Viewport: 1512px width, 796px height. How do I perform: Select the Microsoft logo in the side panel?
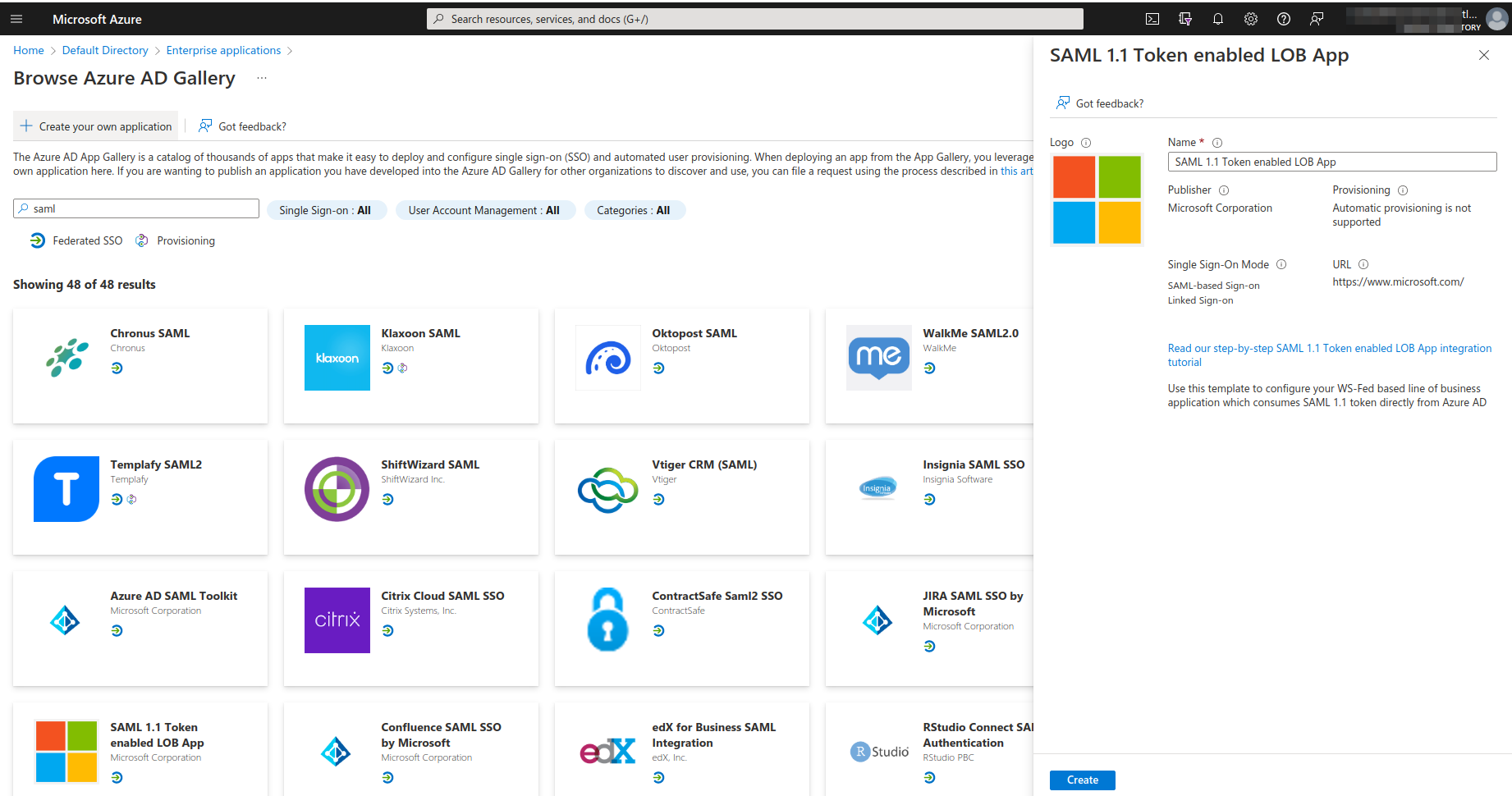[1097, 199]
